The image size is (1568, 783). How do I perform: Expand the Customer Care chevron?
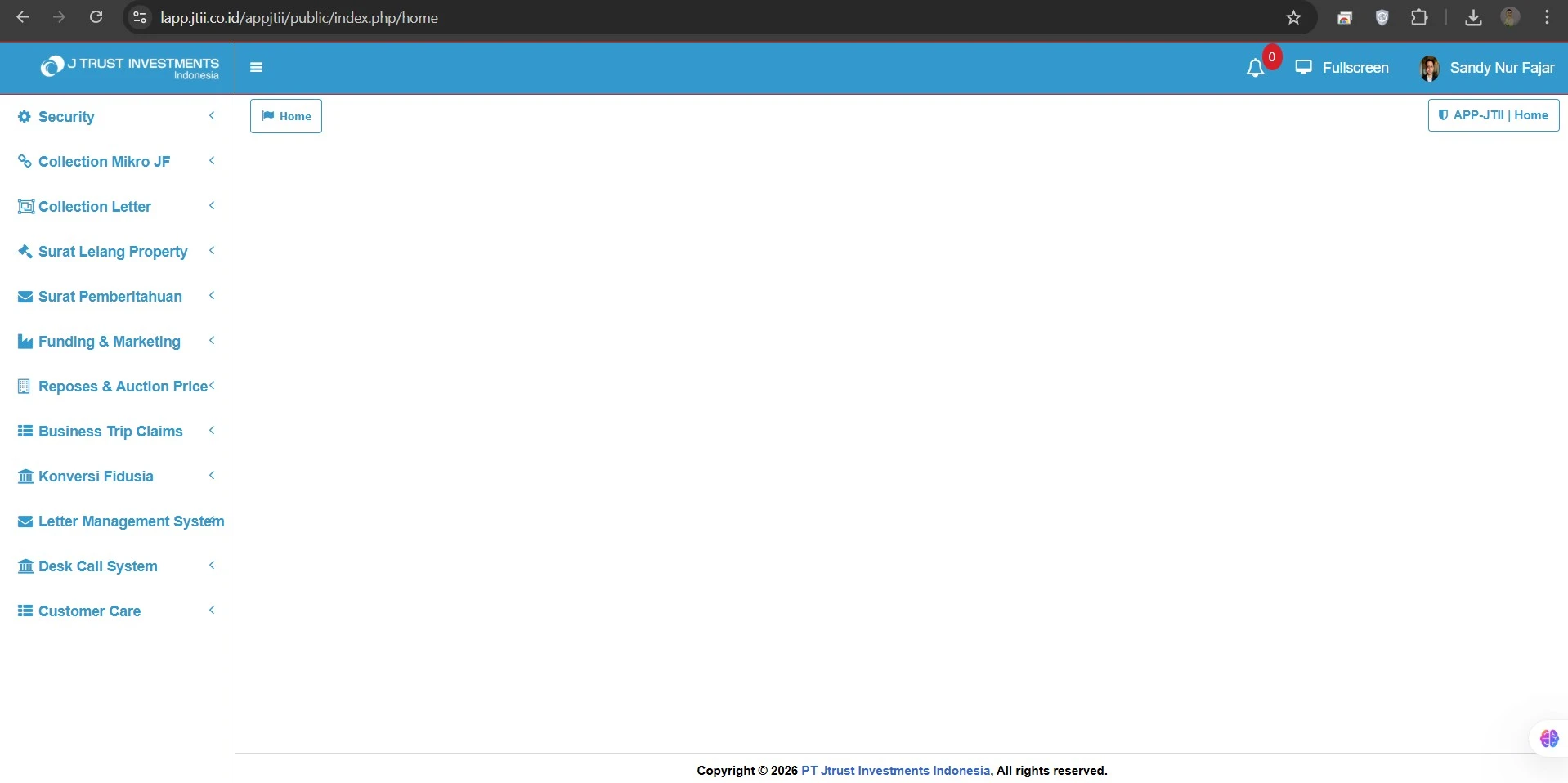tap(212, 611)
